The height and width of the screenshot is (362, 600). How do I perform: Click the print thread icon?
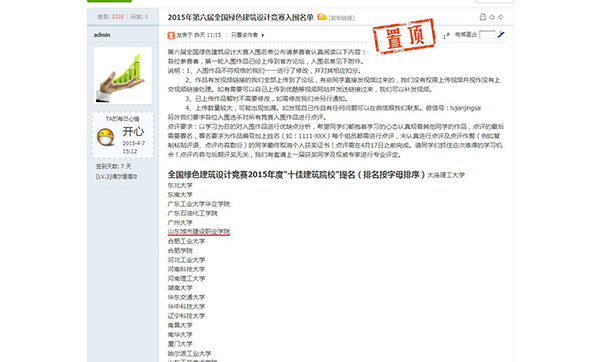point(483,17)
